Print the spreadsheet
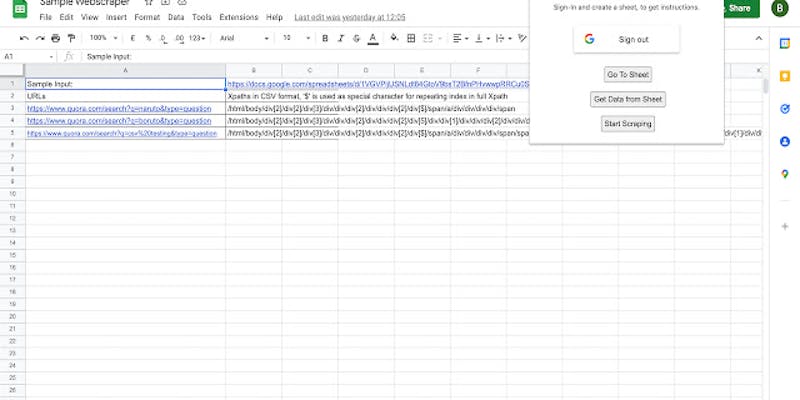 56,38
